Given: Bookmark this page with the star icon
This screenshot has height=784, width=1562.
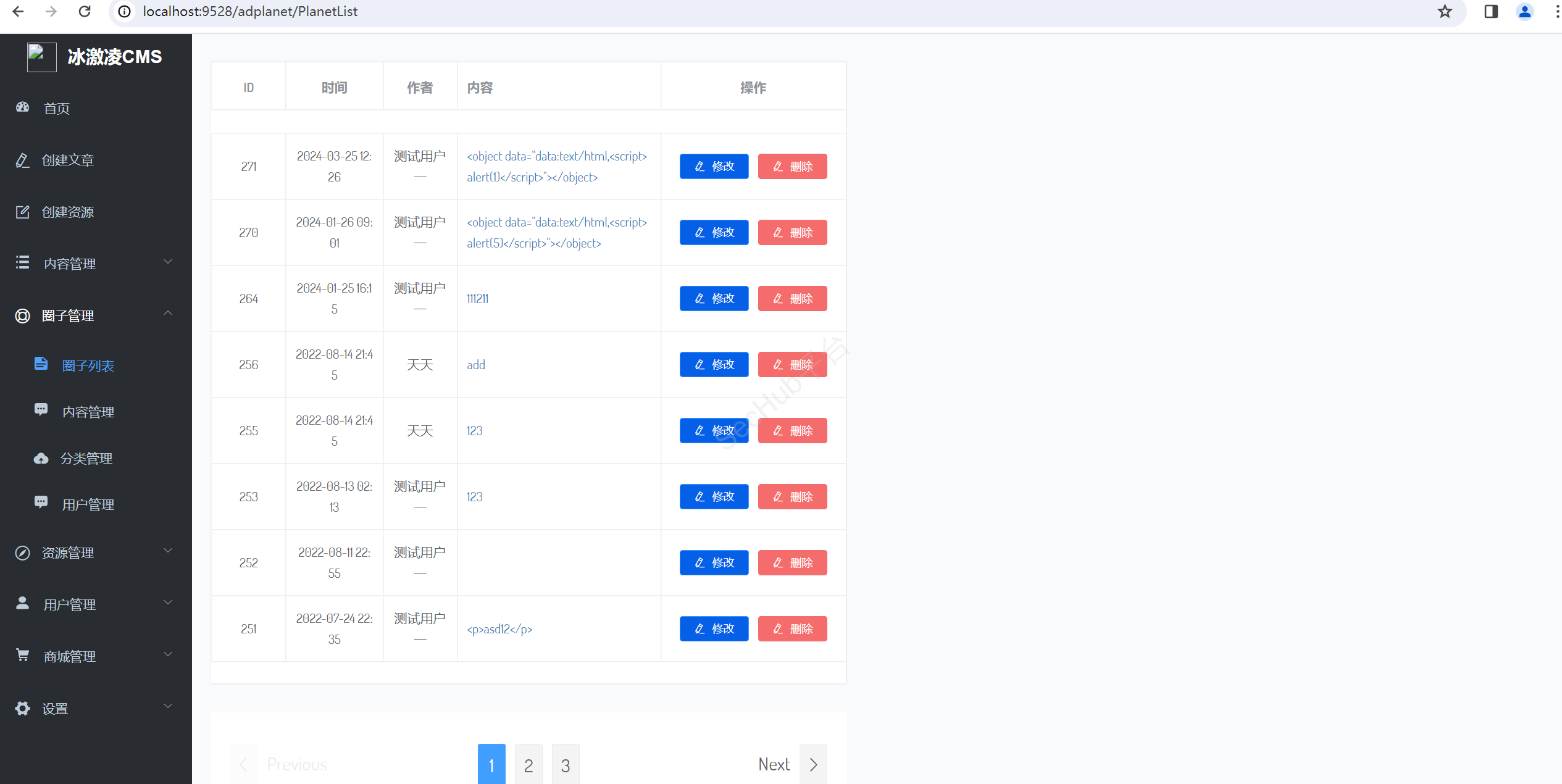Looking at the screenshot, I should pos(1445,12).
